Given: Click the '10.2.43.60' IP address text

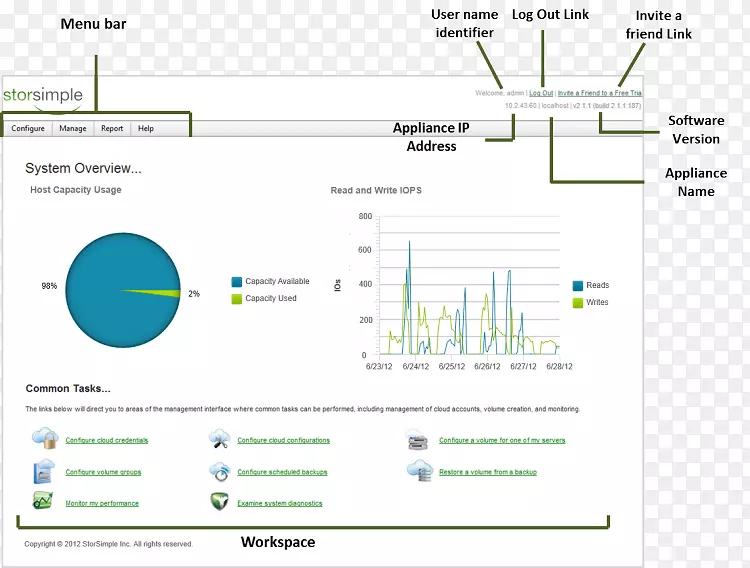Looking at the screenshot, I should (521, 105).
